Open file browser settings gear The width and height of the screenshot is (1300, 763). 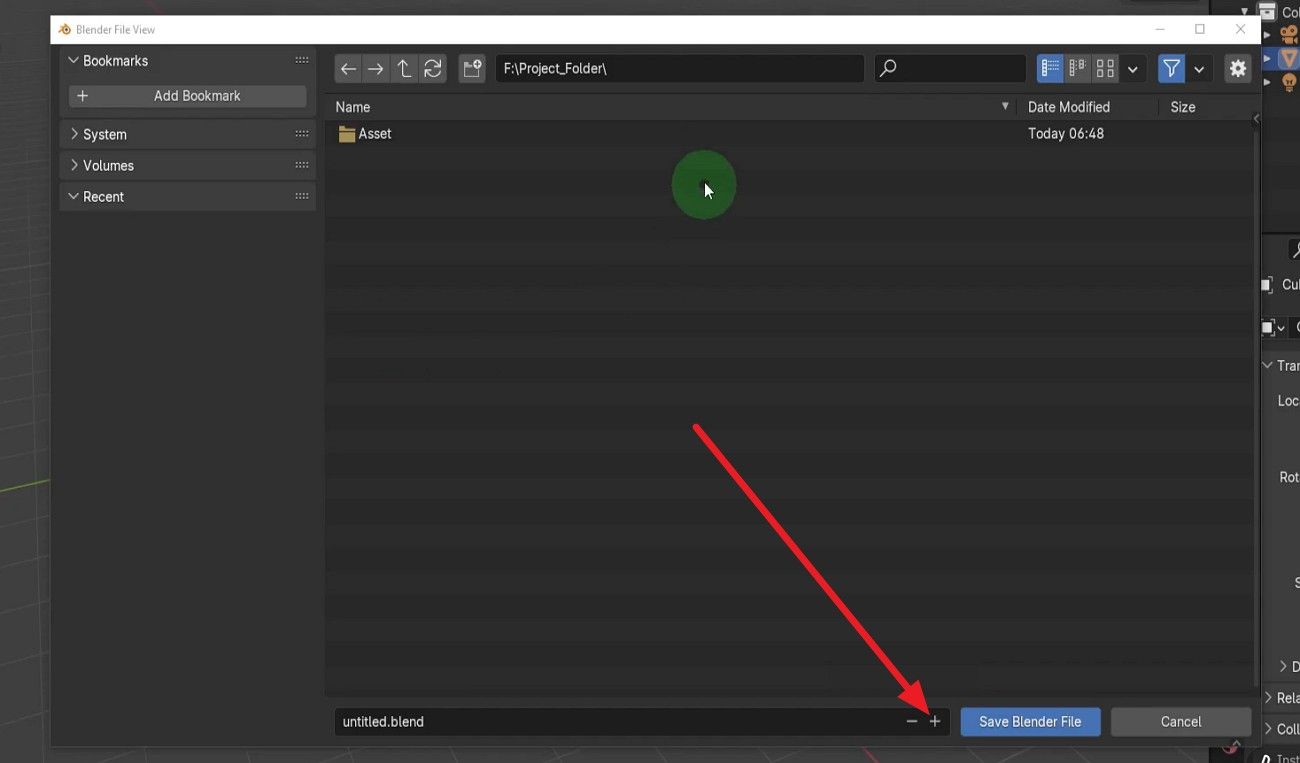1238,69
